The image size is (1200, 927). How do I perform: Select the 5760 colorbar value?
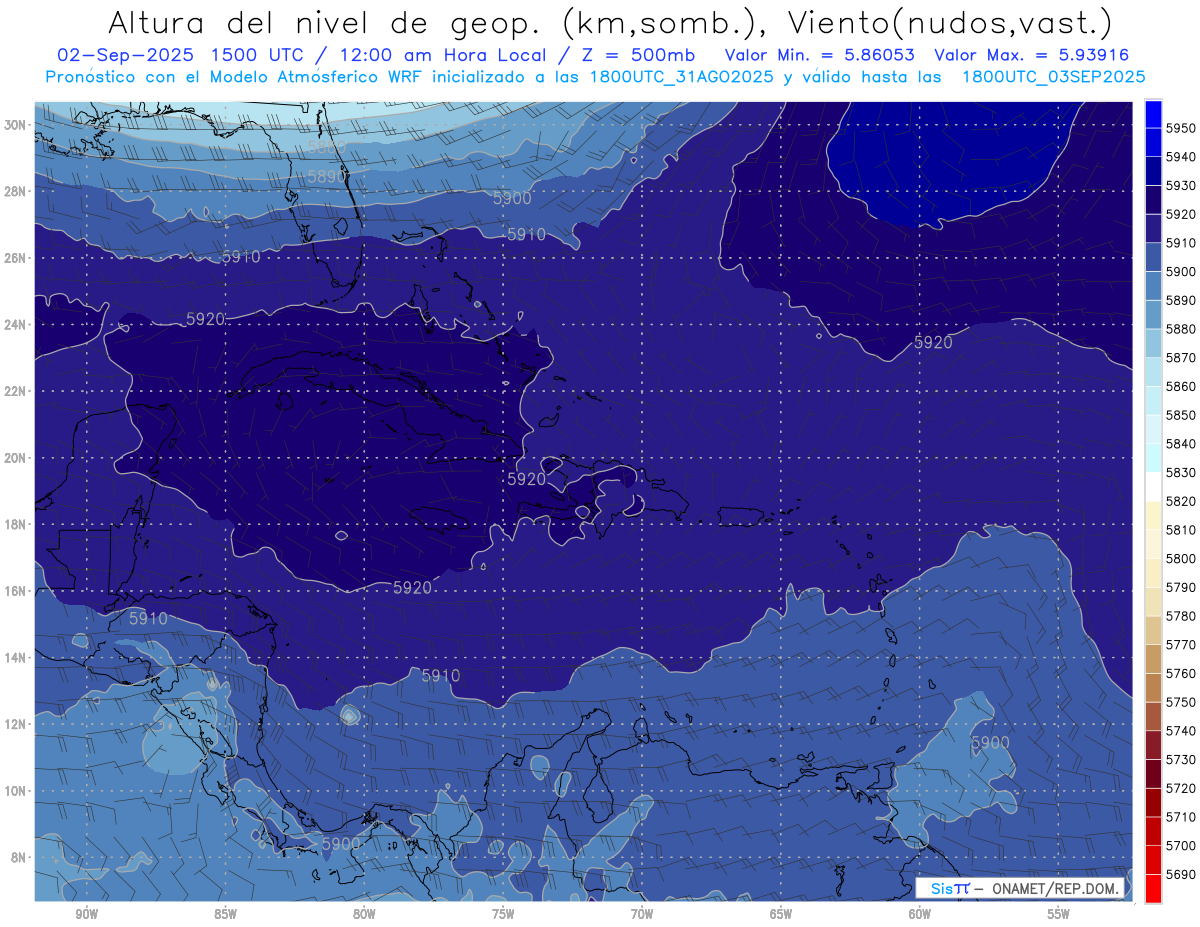point(1181,674)
